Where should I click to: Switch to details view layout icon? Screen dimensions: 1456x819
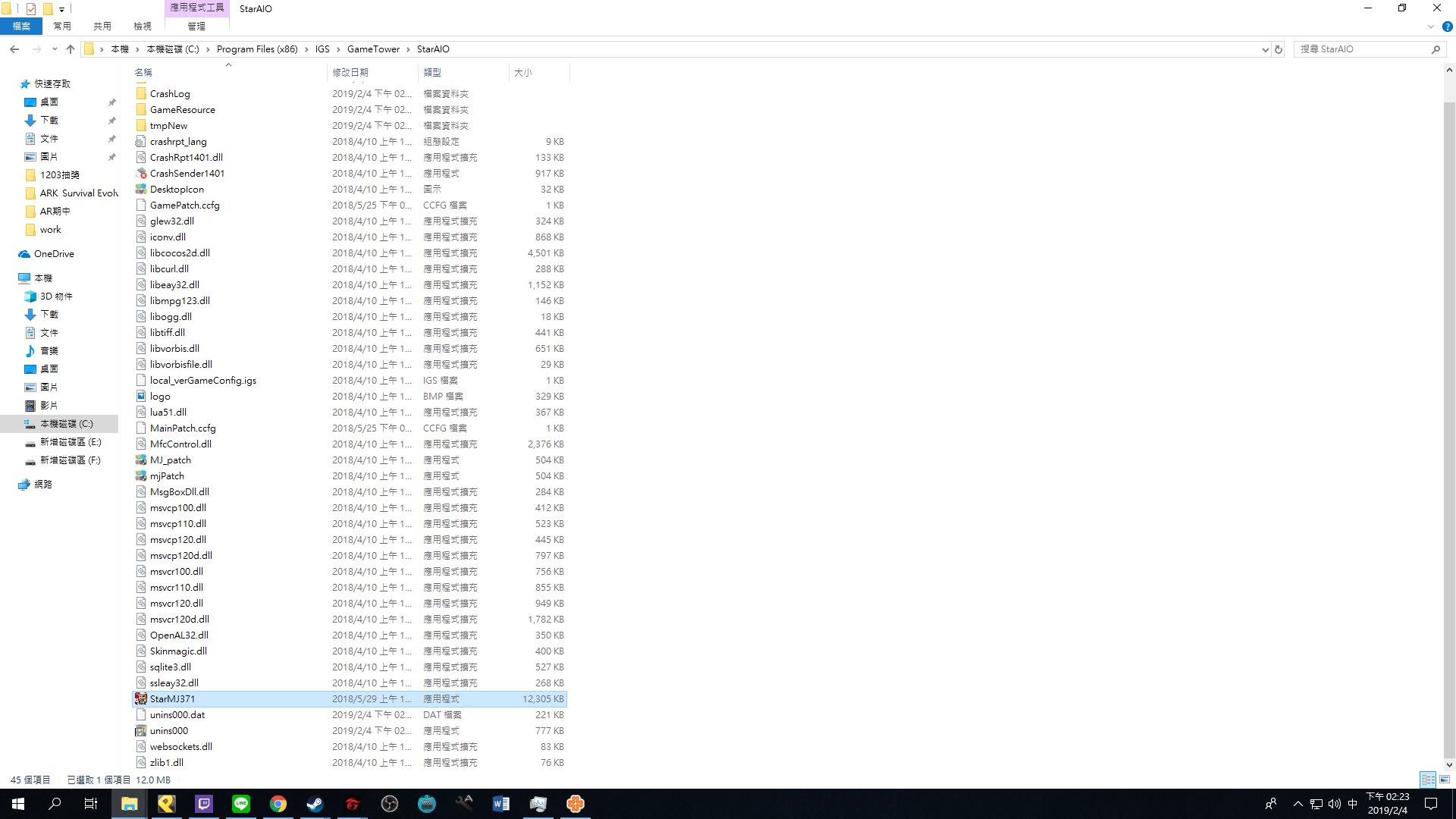(1428, 780)
